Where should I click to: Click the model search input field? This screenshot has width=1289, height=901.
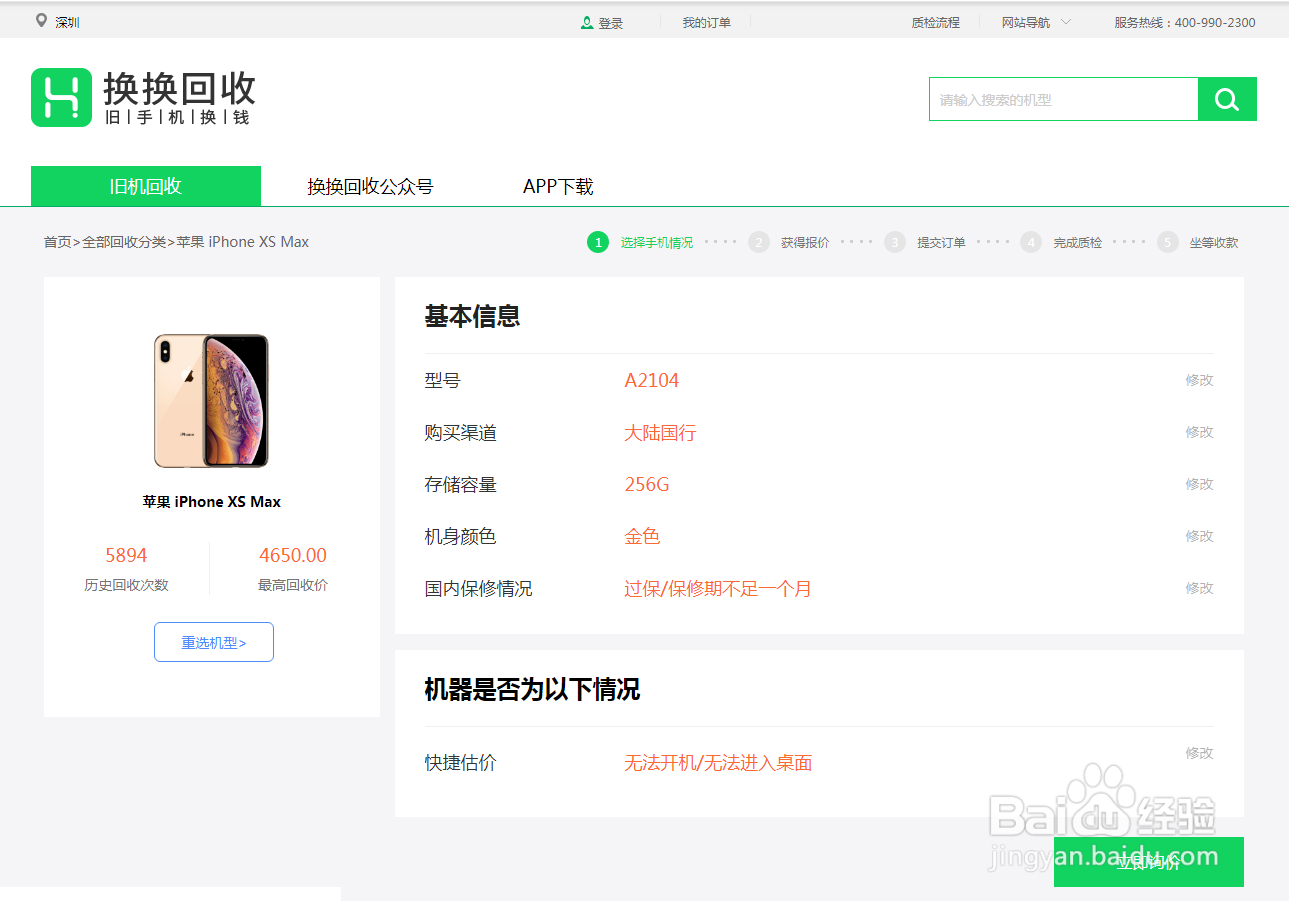point(1064,99)
